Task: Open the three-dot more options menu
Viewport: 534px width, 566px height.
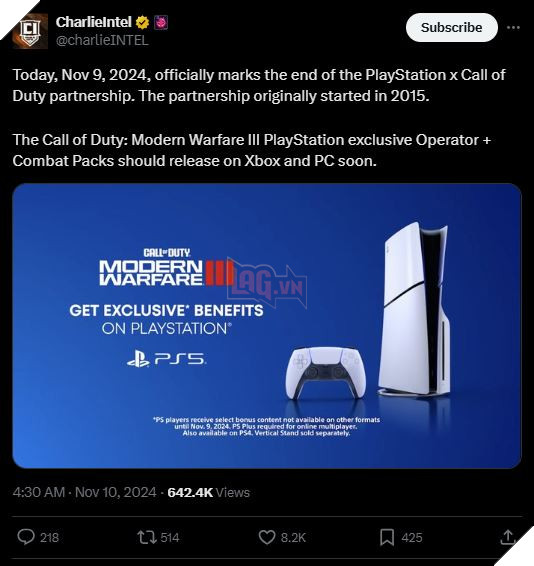Action: [x=513, y=27]
